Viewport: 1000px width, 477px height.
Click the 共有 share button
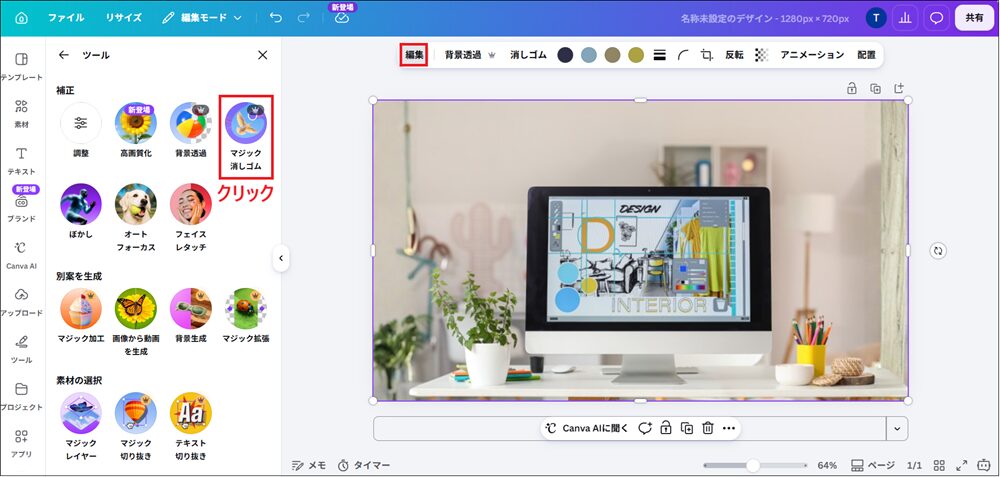[x=974, y=18]
